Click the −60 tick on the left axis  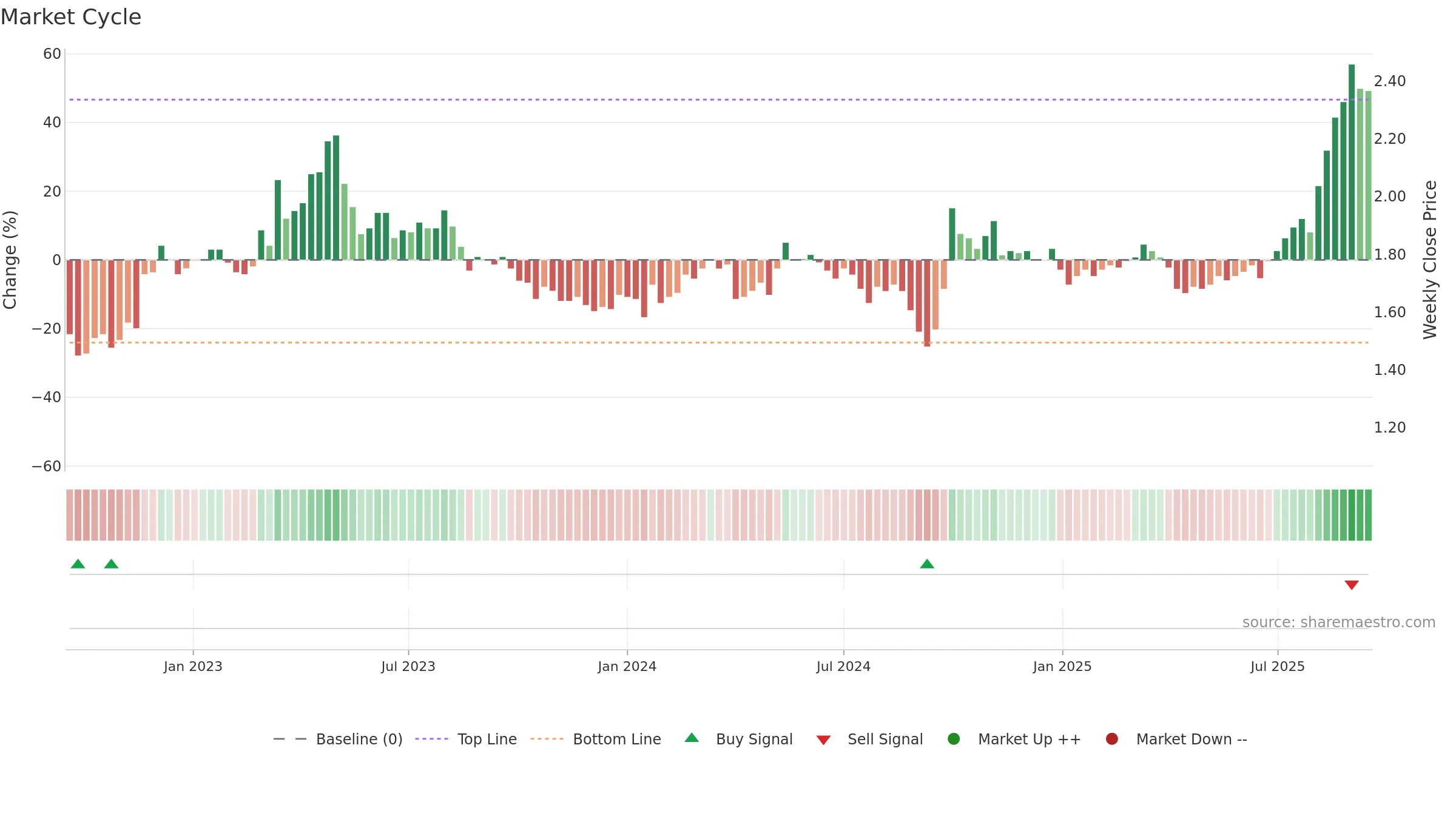click(47, 467)
